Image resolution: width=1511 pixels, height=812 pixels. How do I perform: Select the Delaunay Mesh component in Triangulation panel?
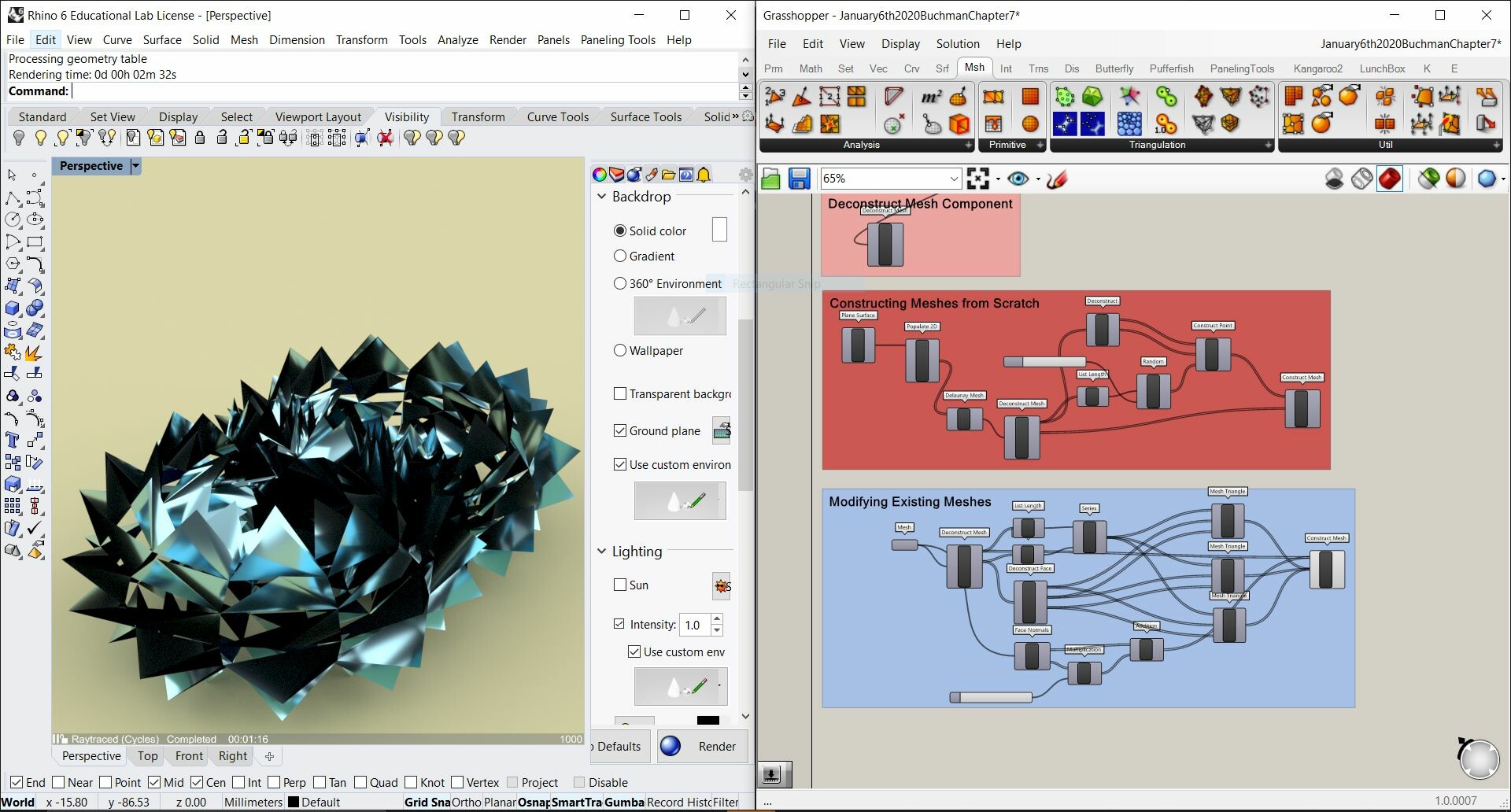(x=1091, y=96)
